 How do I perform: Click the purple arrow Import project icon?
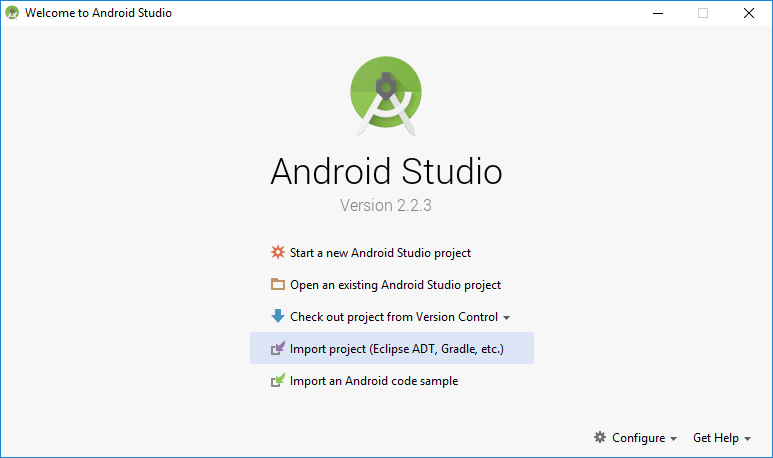[x=278, y=348]
